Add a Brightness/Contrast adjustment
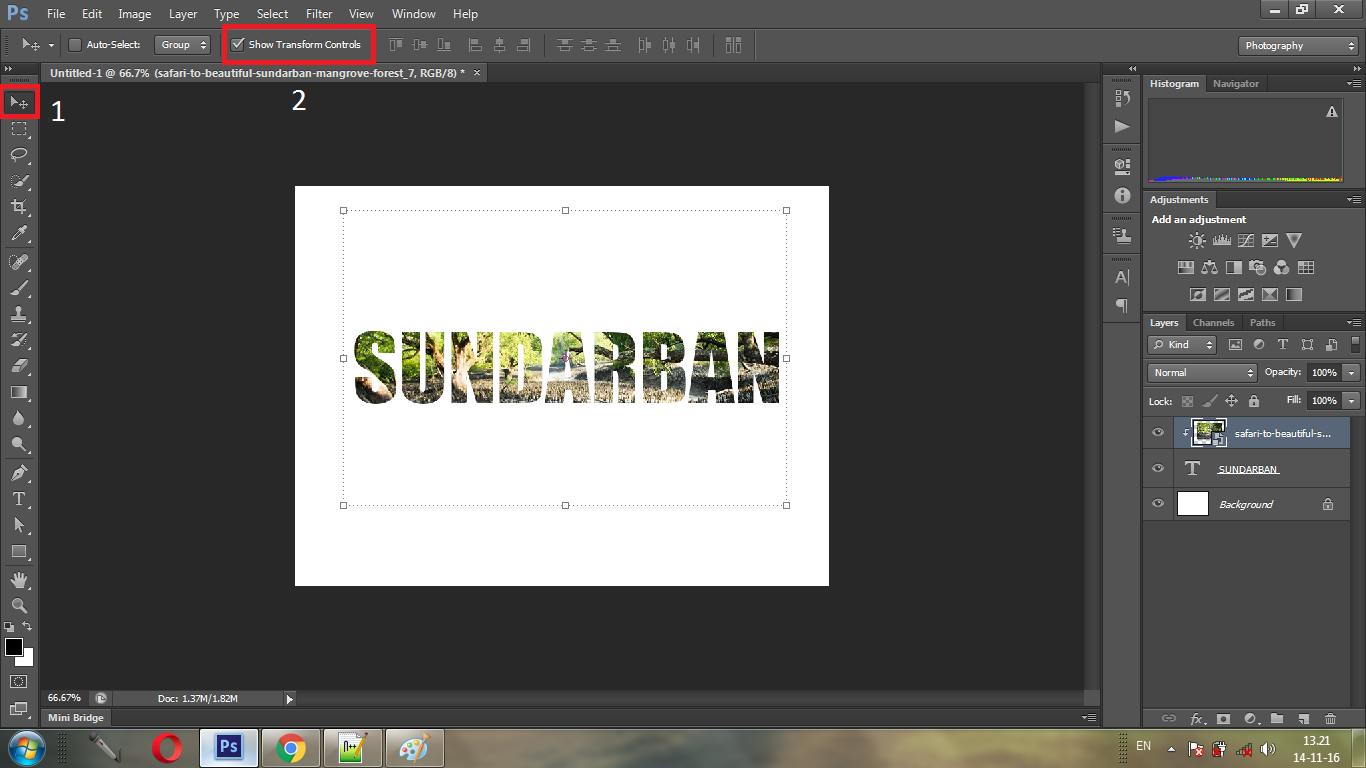1366x768 pixels. point(1197,240)
